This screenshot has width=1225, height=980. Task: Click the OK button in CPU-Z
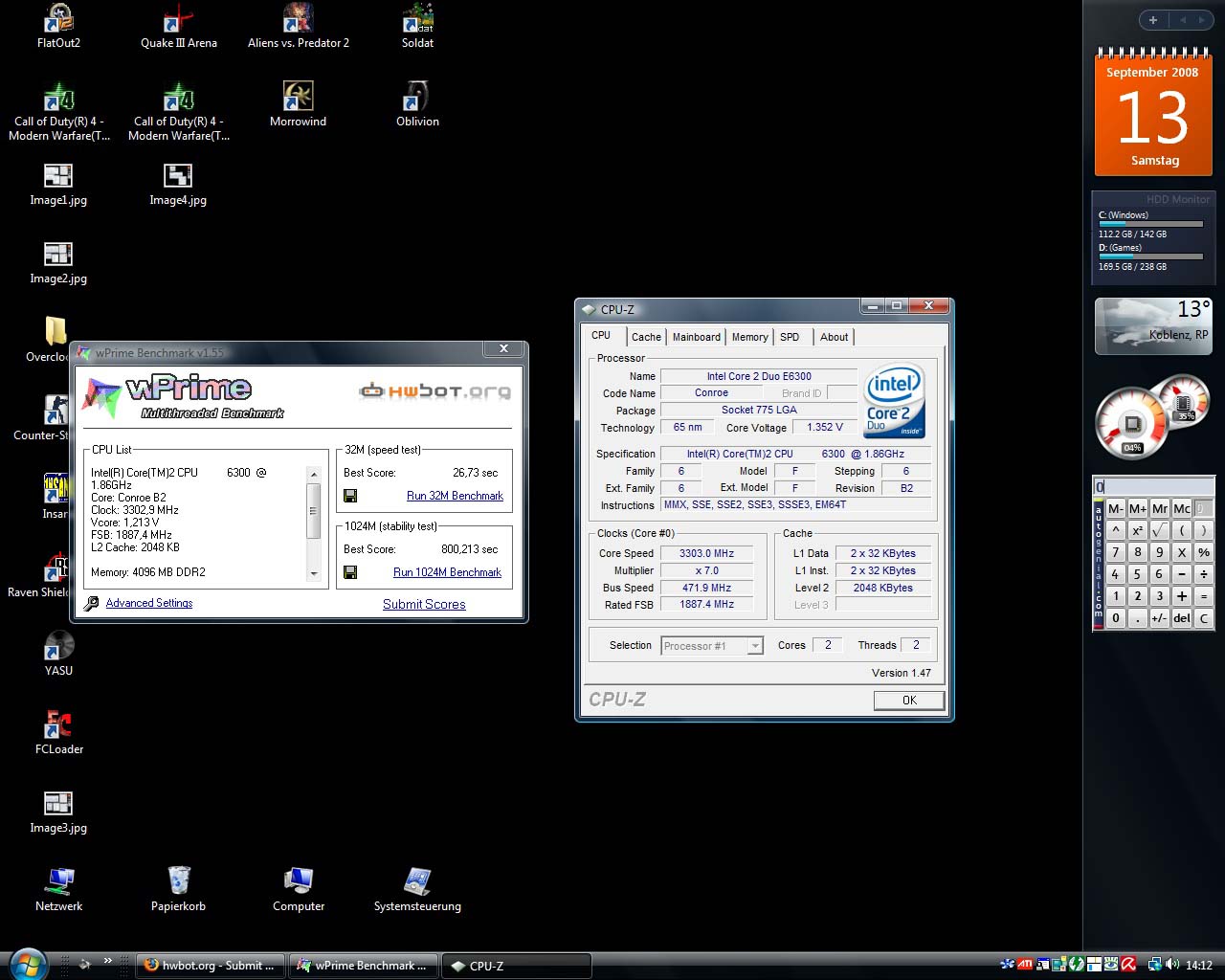(909, 701)
